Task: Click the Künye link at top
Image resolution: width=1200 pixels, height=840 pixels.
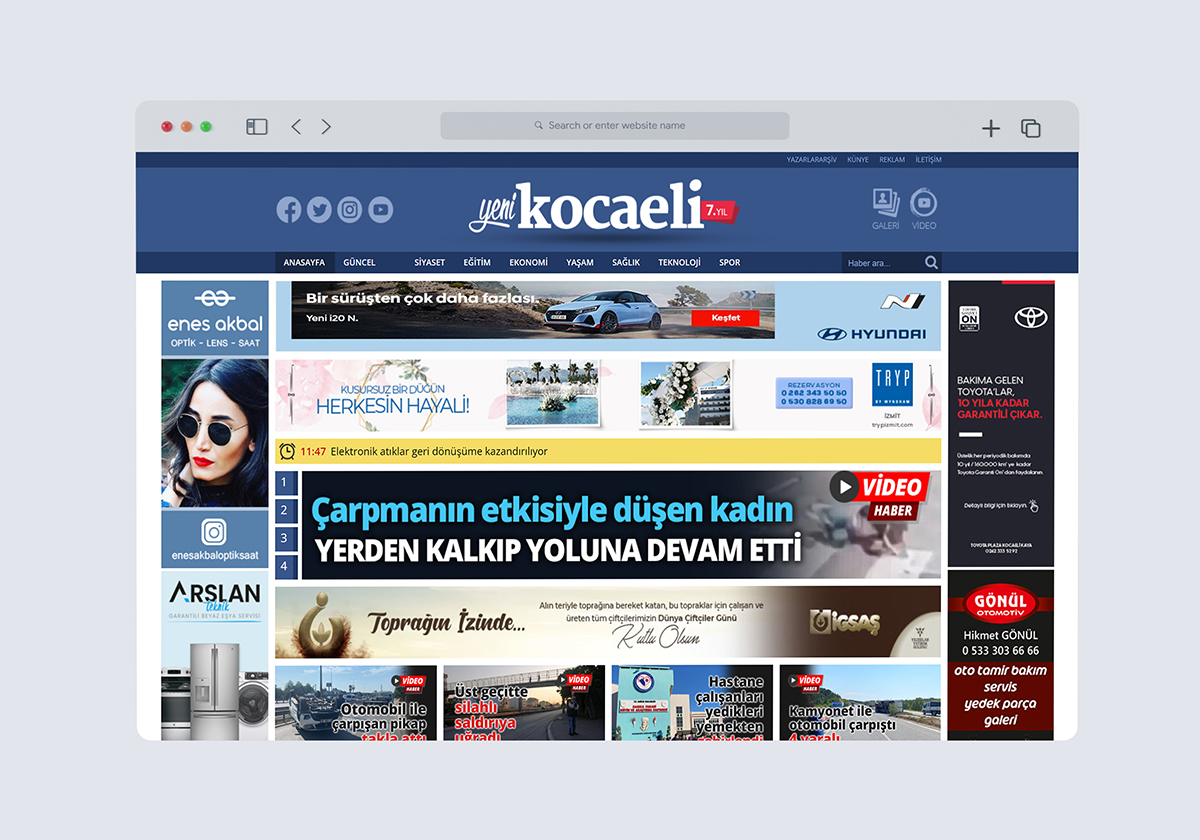Action: [x=858, y=160]
